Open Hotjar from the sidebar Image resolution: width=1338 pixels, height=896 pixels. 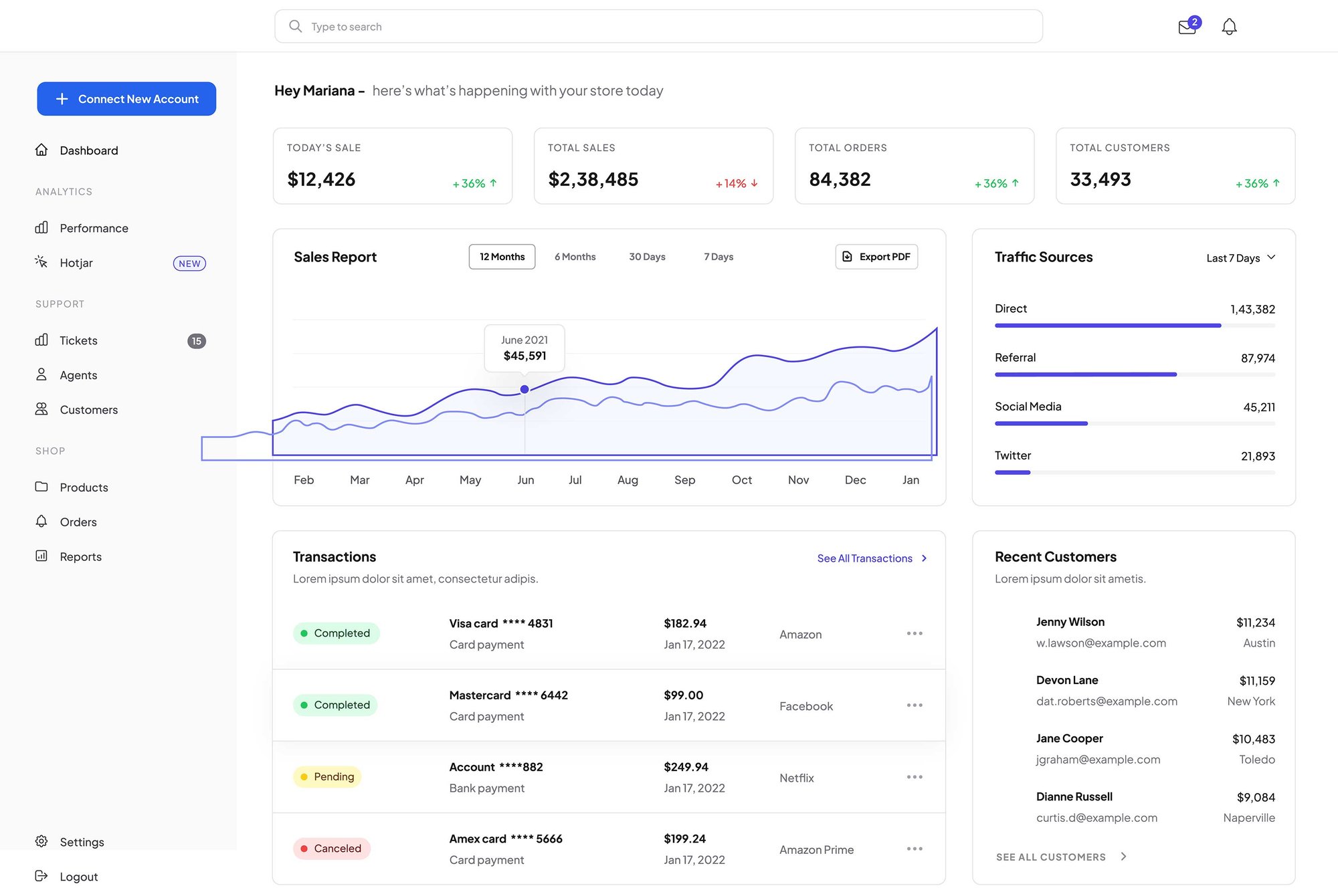tap(76, 263)
